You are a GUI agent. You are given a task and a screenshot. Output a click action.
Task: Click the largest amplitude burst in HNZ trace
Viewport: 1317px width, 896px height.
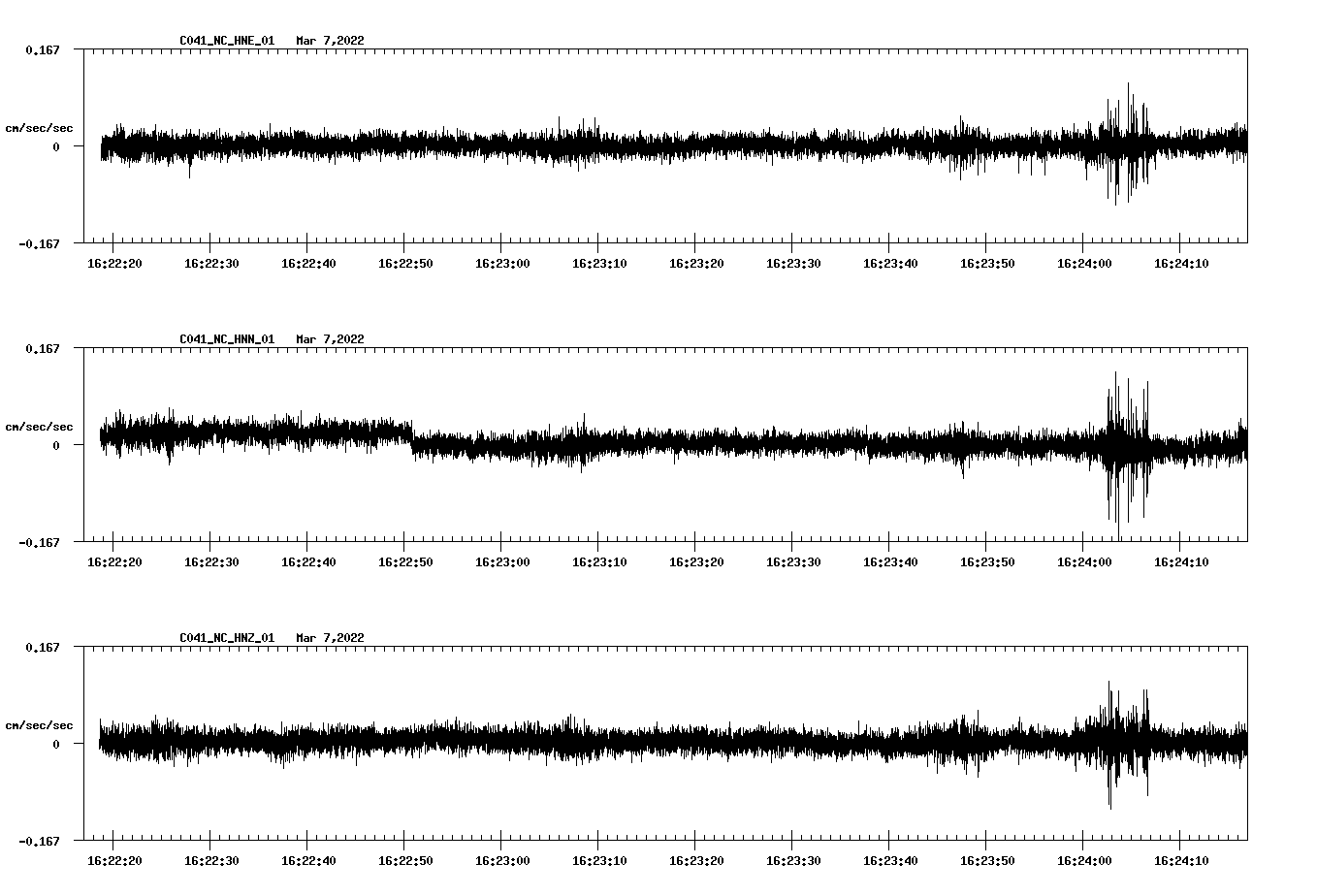coord(1125,744)
